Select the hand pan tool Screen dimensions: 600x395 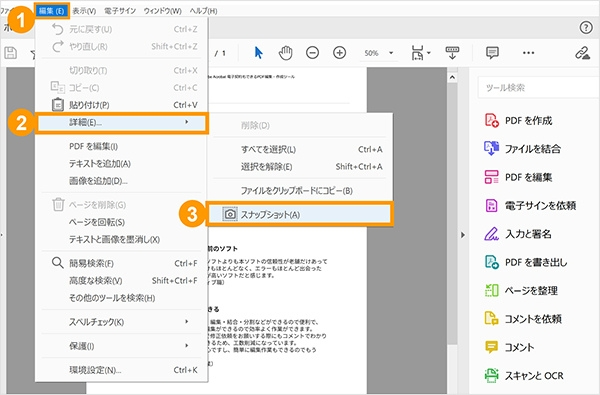point(285,53)
